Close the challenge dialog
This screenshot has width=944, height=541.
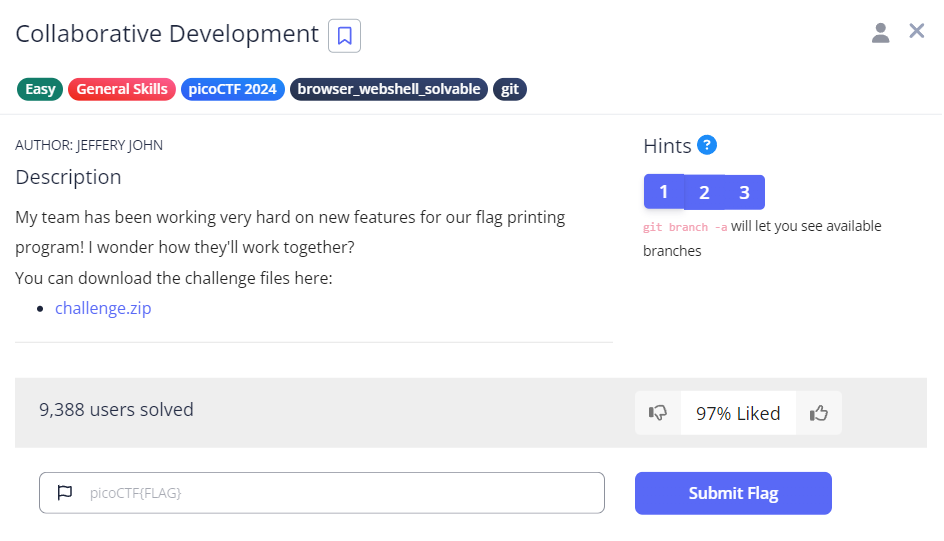coord(916,31)
